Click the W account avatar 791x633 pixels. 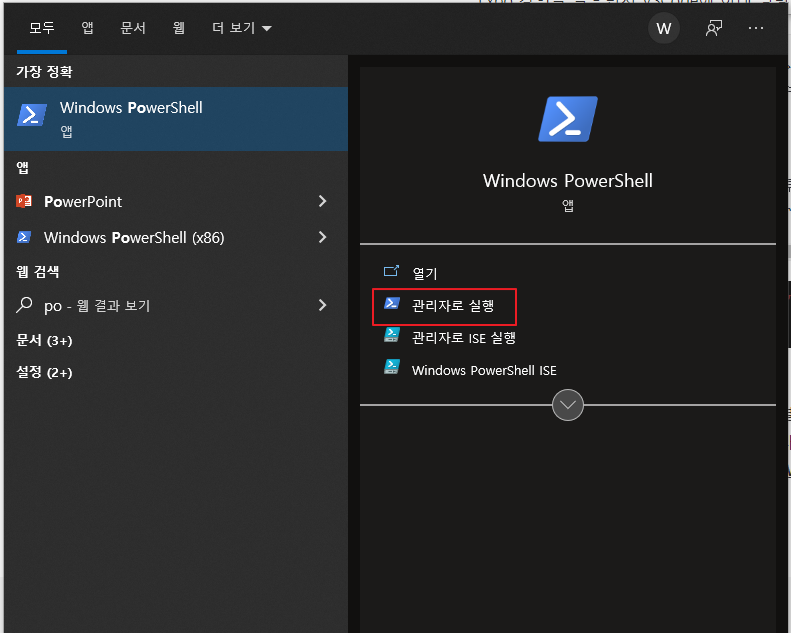(663, 28)
